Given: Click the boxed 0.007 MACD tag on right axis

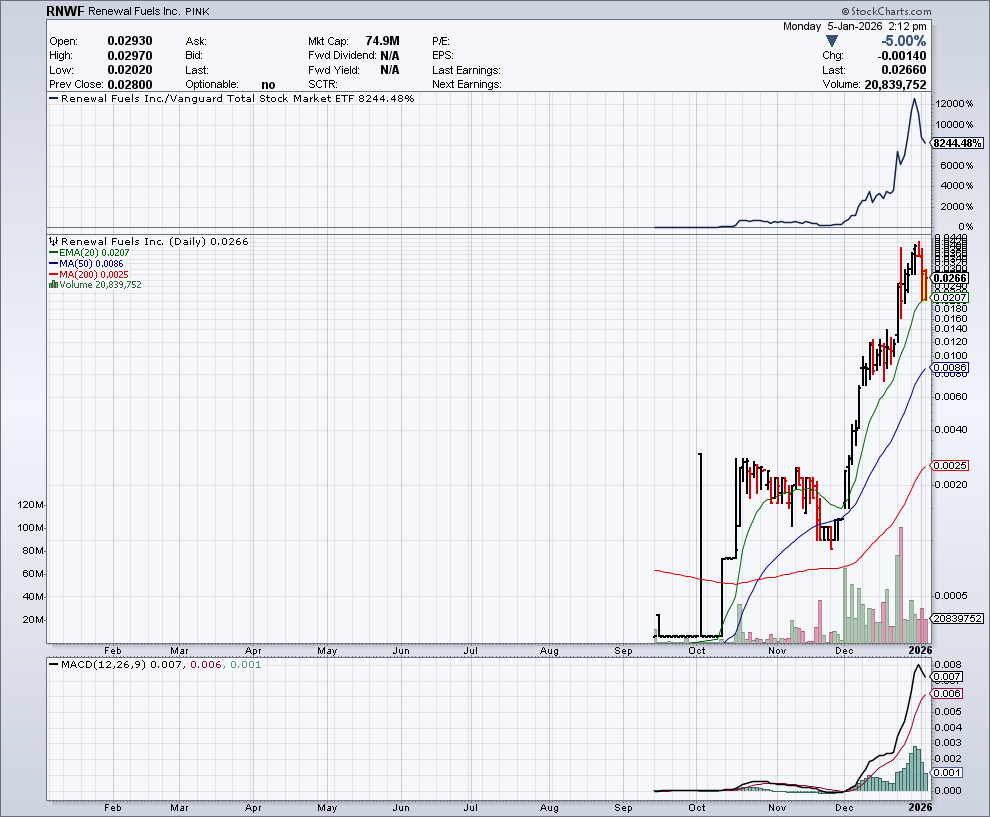Looking at the screenshot, I should click(x=948, y=677).
